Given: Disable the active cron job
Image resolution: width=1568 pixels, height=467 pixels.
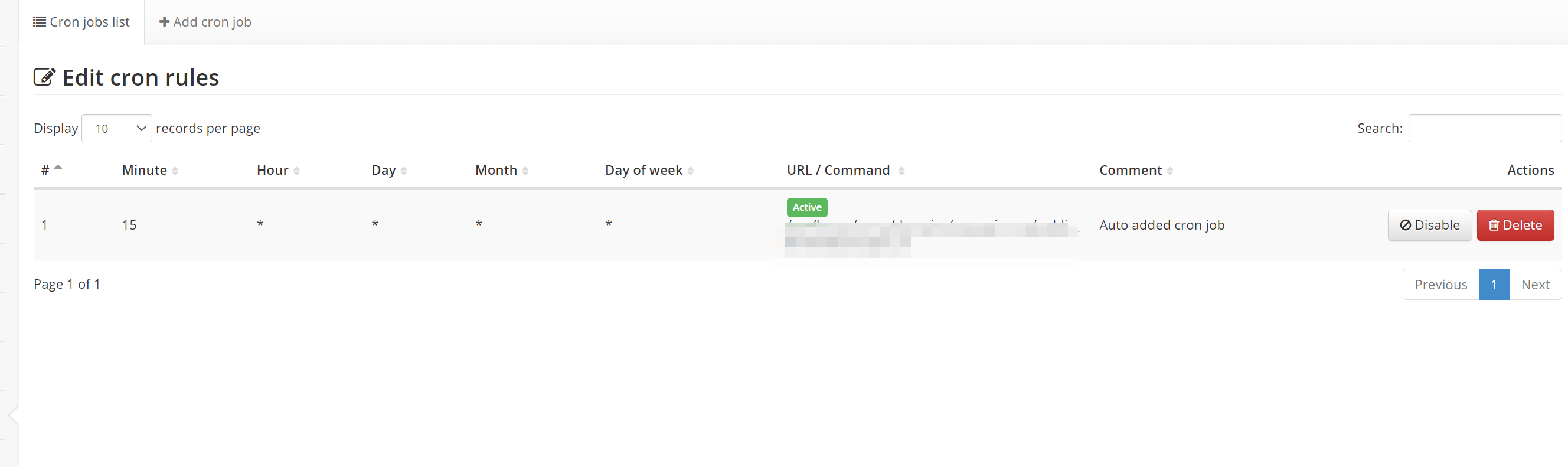Looking at the screenshot, I should [1429, 226].
